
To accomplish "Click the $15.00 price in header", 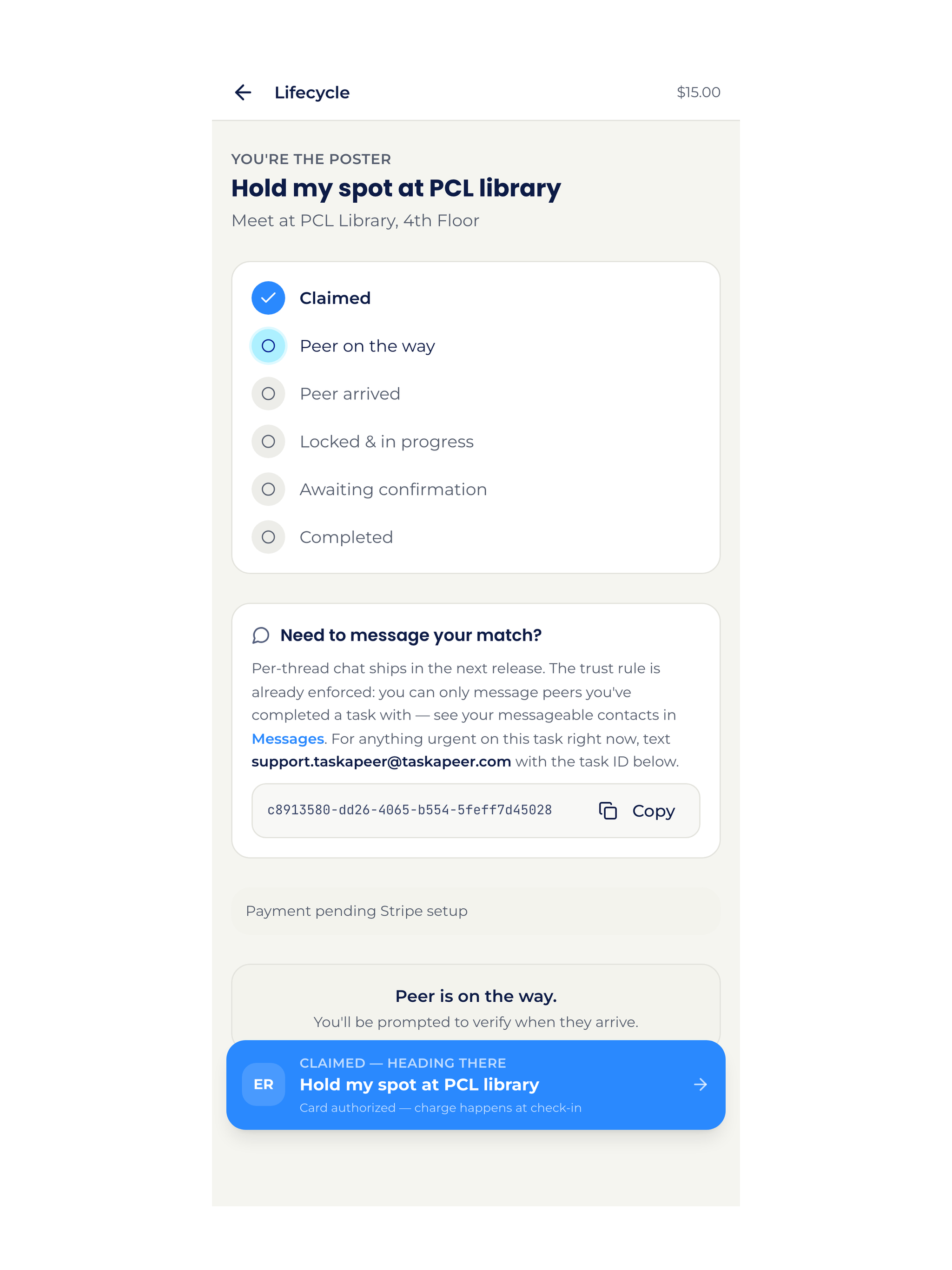I will point(698,93).
